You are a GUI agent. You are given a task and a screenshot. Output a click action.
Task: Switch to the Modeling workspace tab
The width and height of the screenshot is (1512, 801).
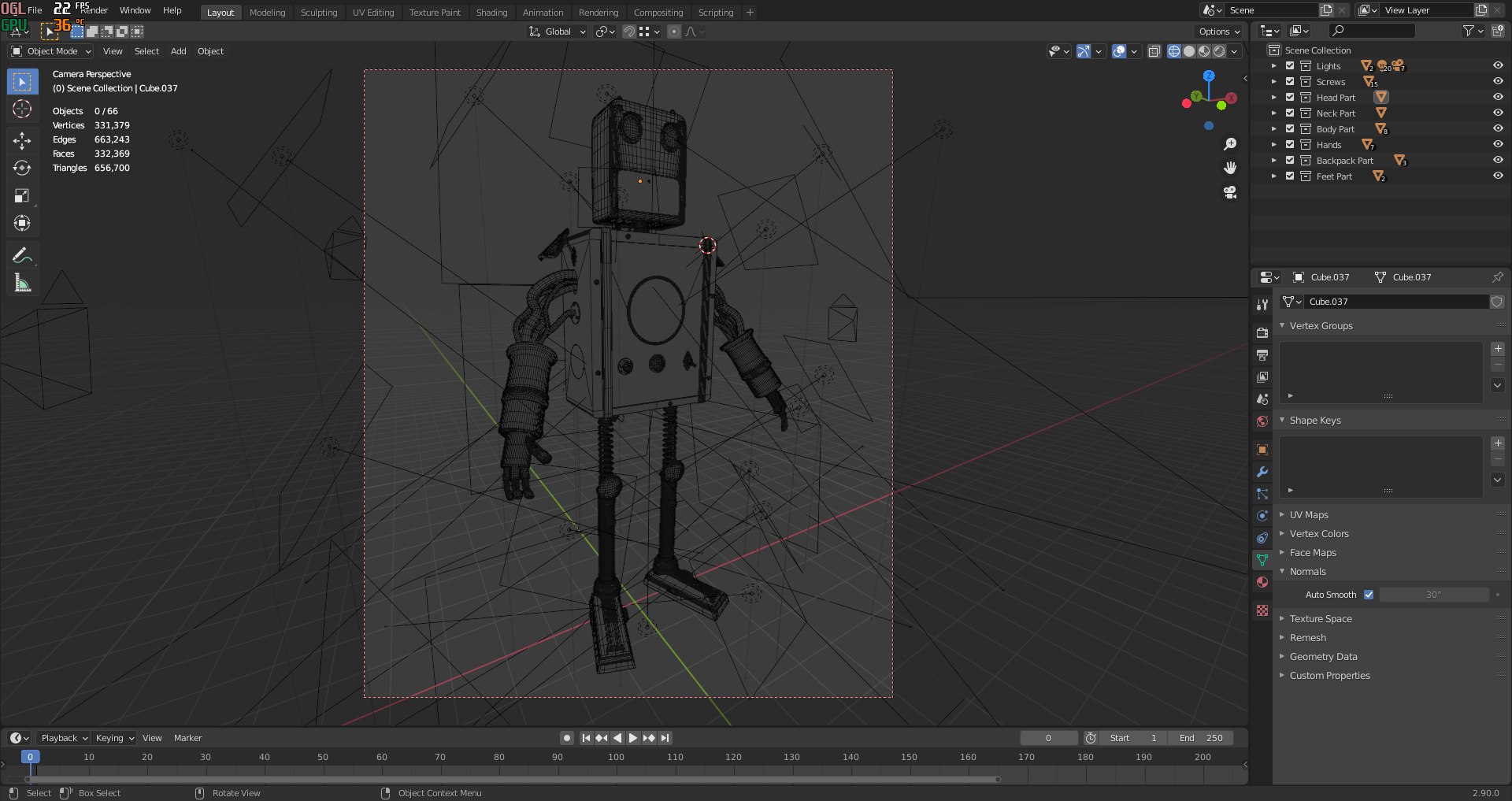tap(267, 13)
